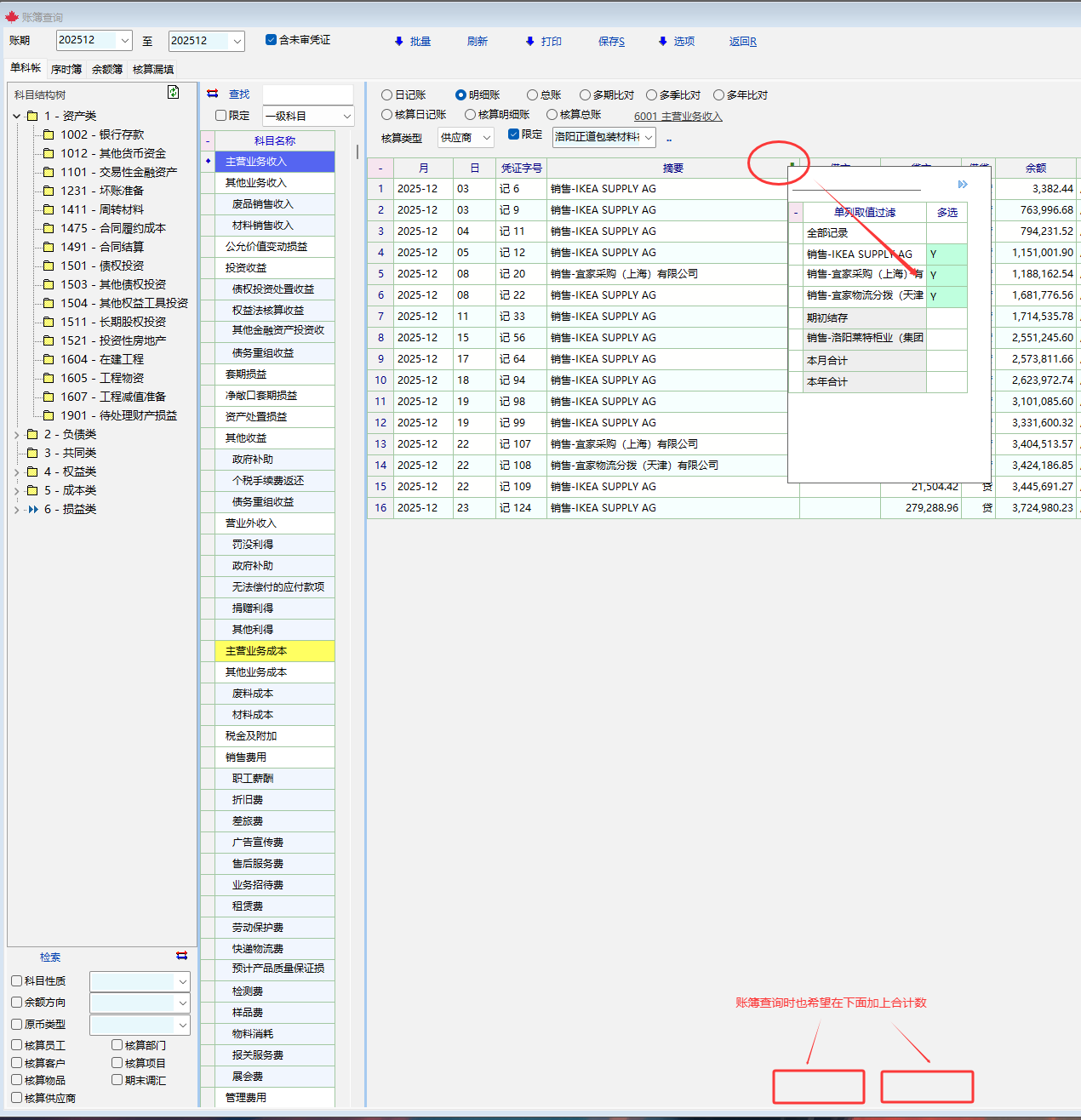Switch to the 序时簿 tab
The width and height of the screenshot is (1081, 1120).
point(66,70)
